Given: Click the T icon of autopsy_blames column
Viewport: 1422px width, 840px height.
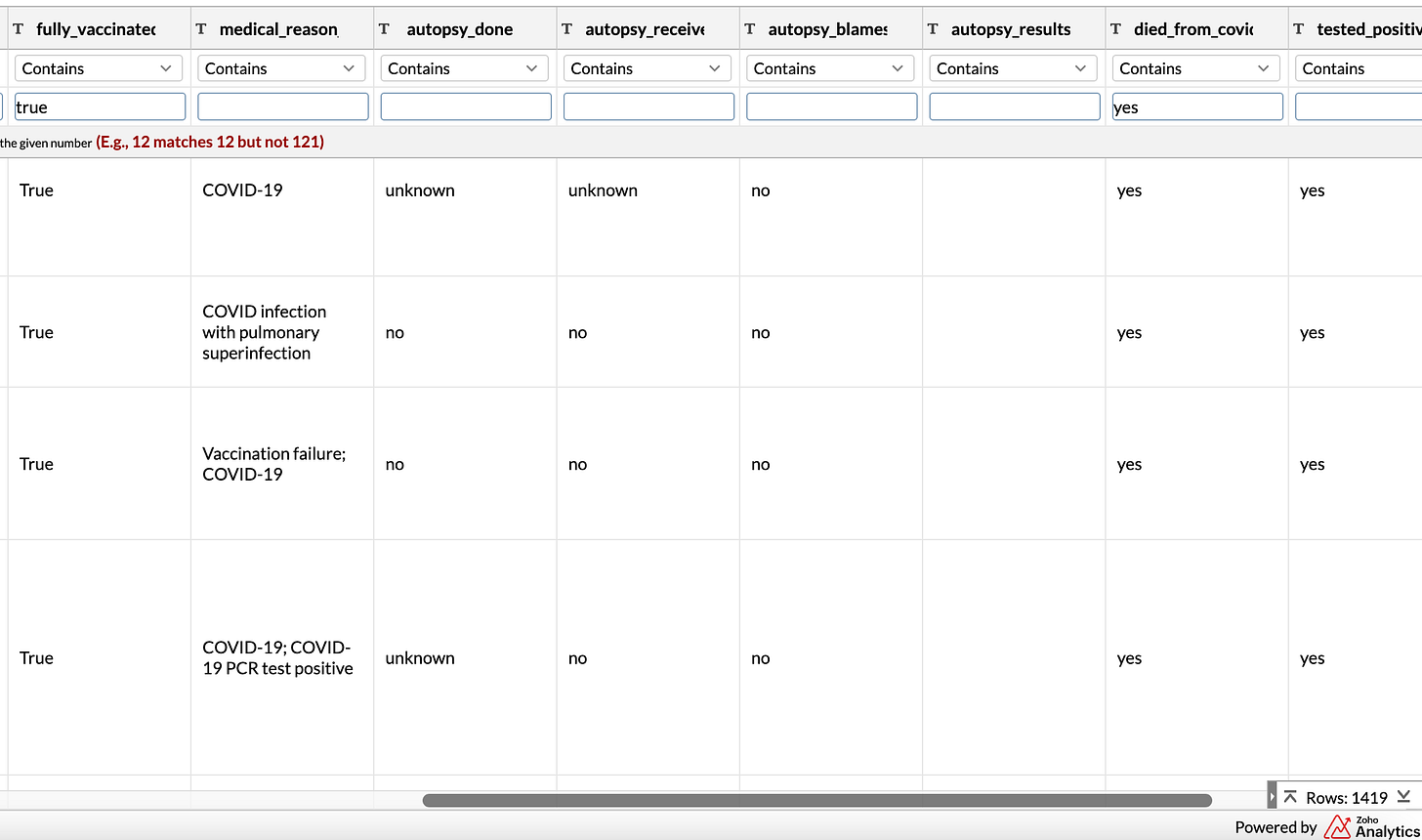Looking at the screenshot, I should click(x=750, y=29).
